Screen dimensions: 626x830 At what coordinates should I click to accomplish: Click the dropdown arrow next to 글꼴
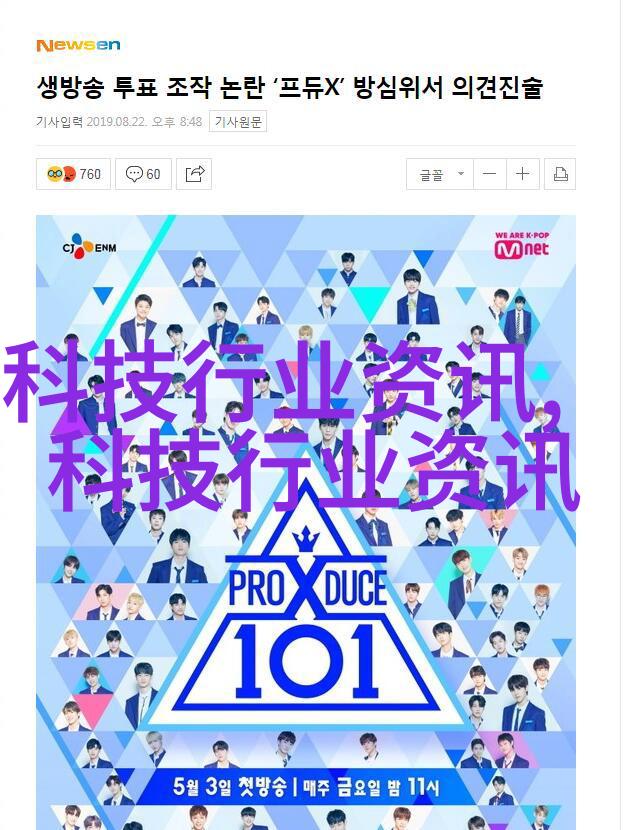pyautogui.click(x=461, y=174)
